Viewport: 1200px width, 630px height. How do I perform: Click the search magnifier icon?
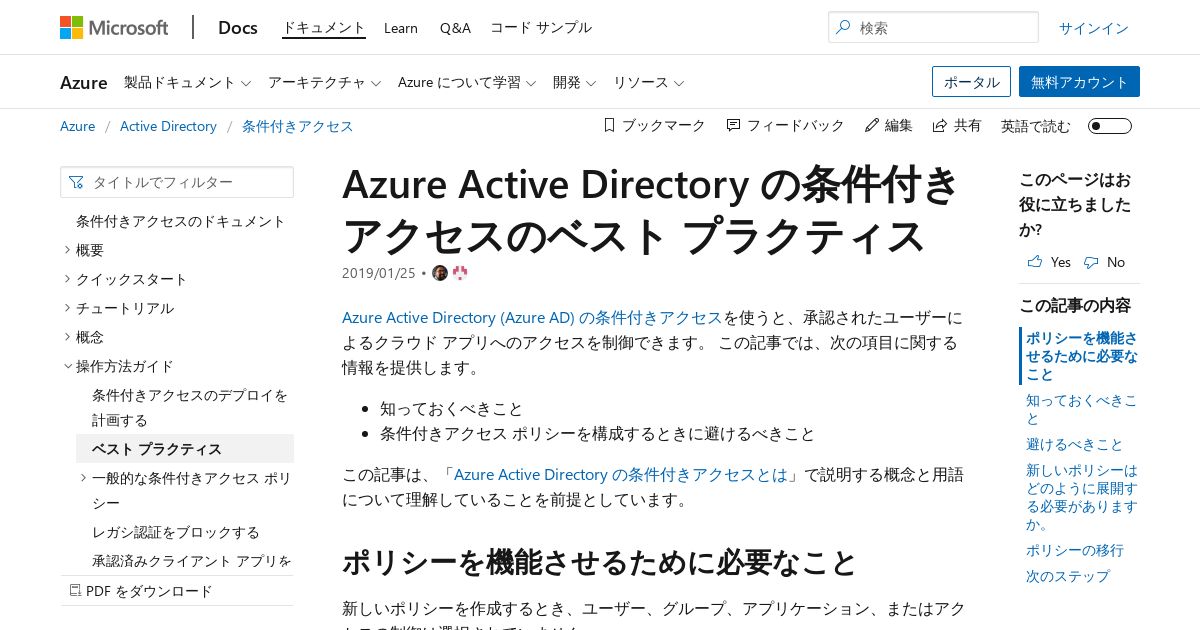click(843, 28)
